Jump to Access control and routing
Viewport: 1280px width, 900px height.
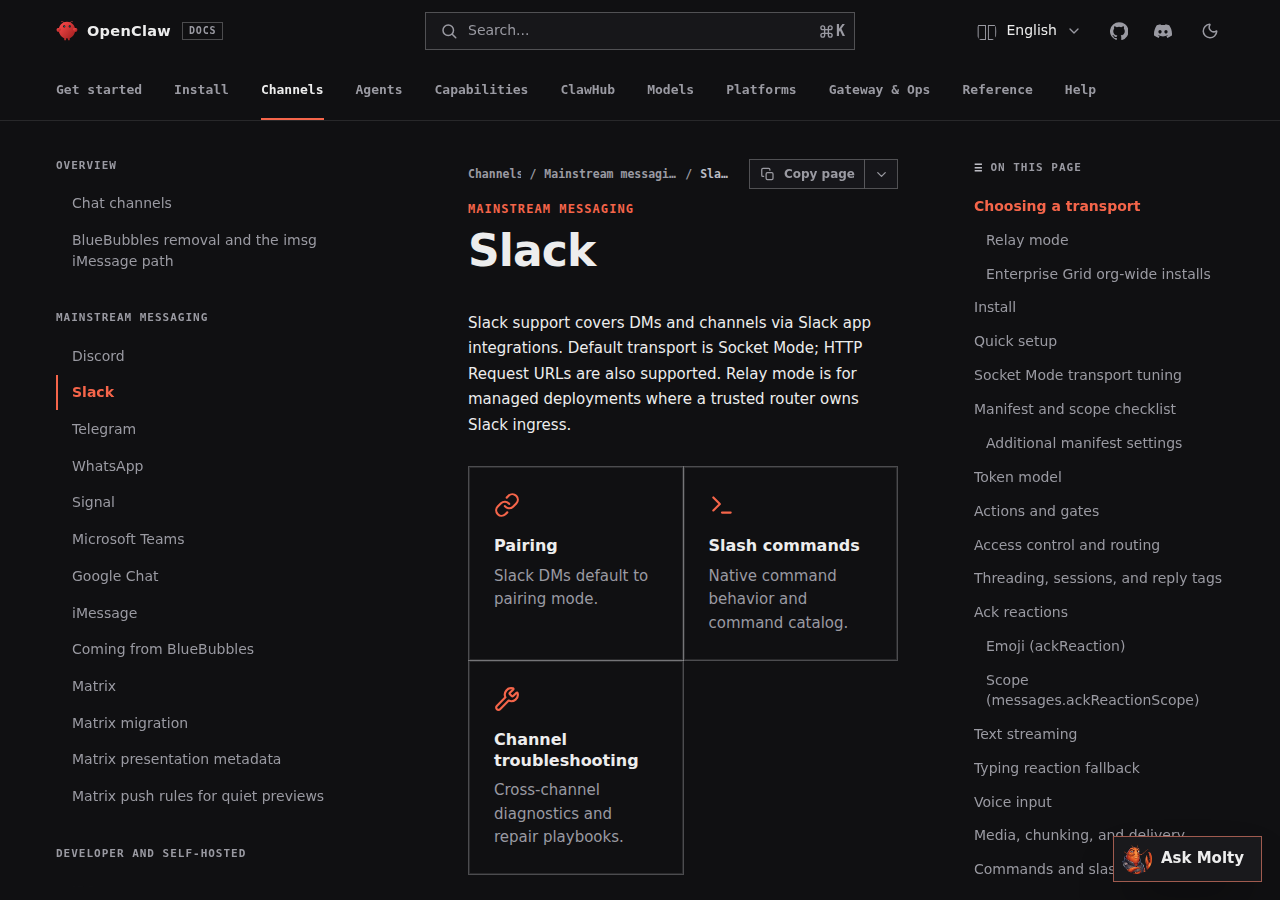(x=1067, y=545)
